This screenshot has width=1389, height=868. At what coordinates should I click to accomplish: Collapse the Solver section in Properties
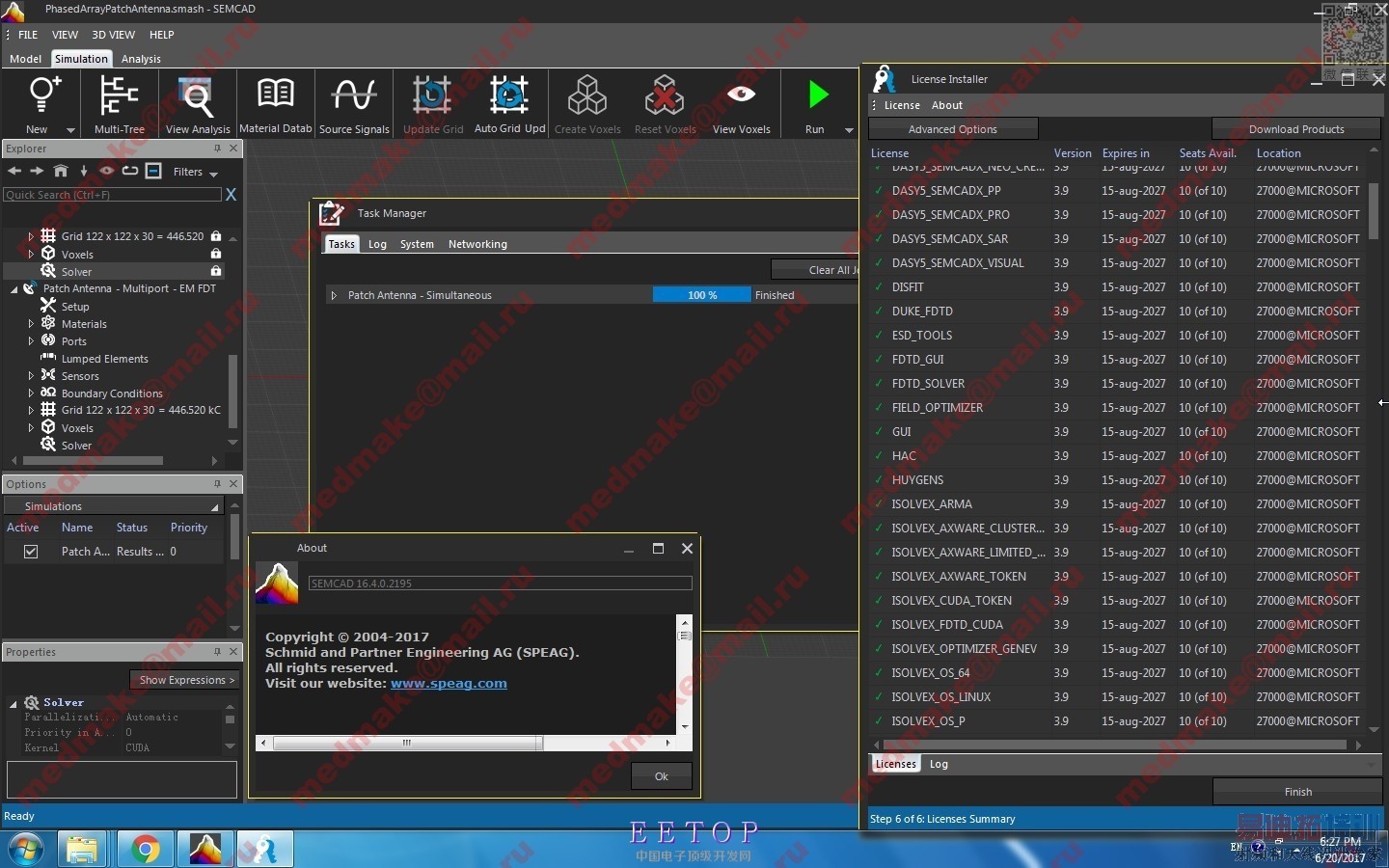pyautogui.click(x=14, y=704)
